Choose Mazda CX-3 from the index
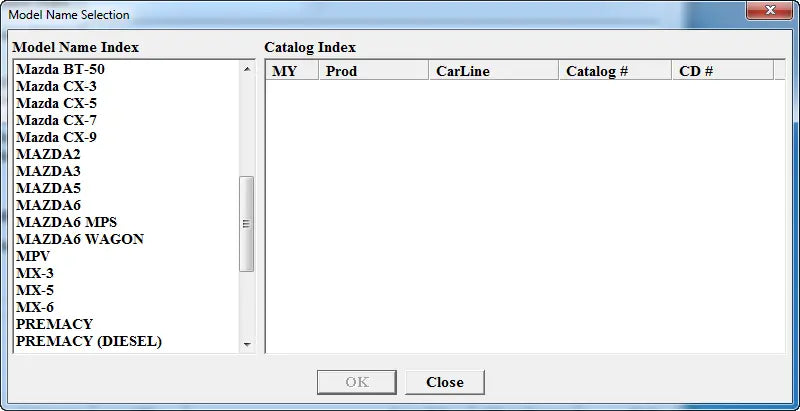 (56, 87)
